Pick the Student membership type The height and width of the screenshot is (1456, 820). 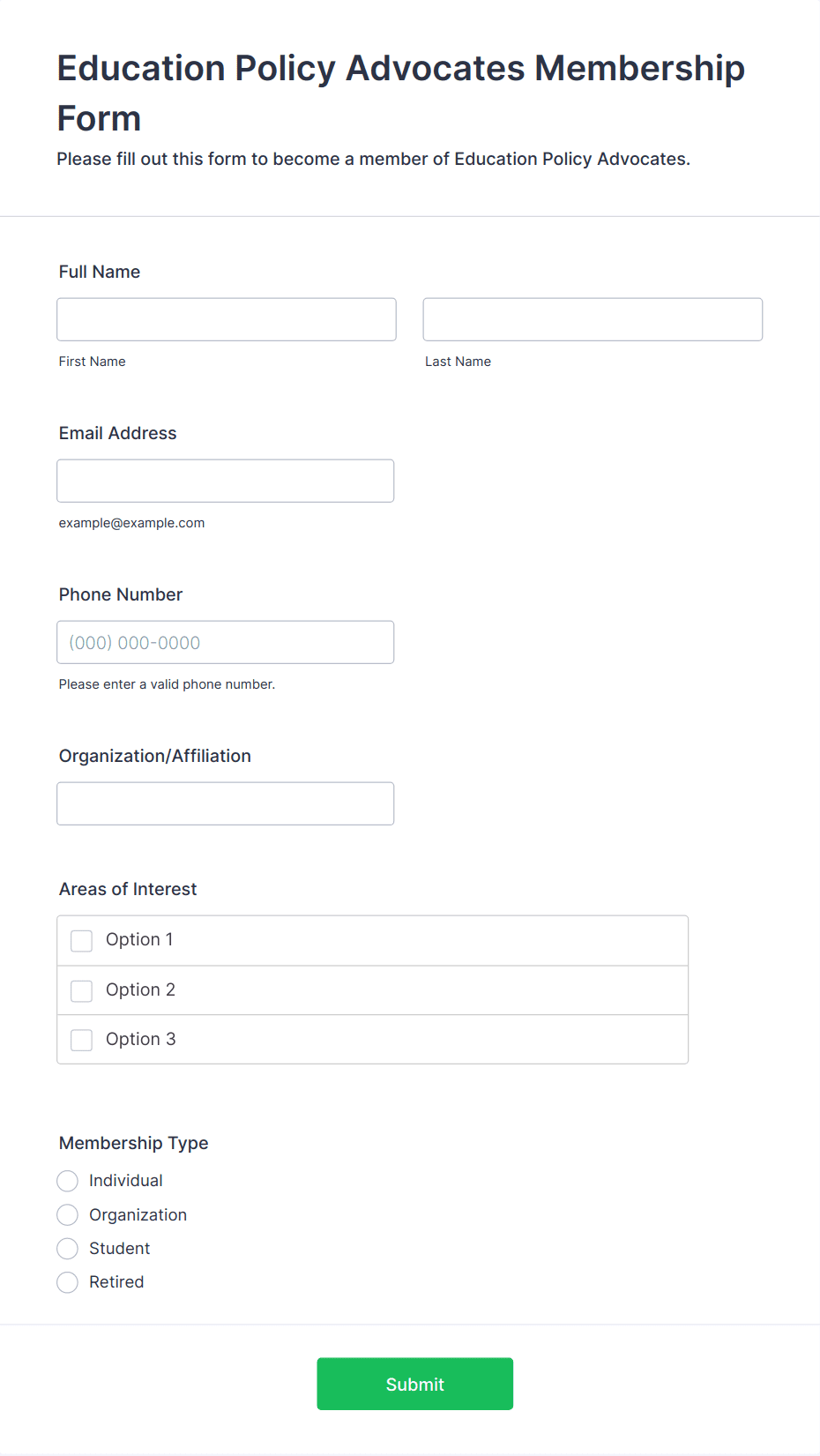pos(68,1249)
